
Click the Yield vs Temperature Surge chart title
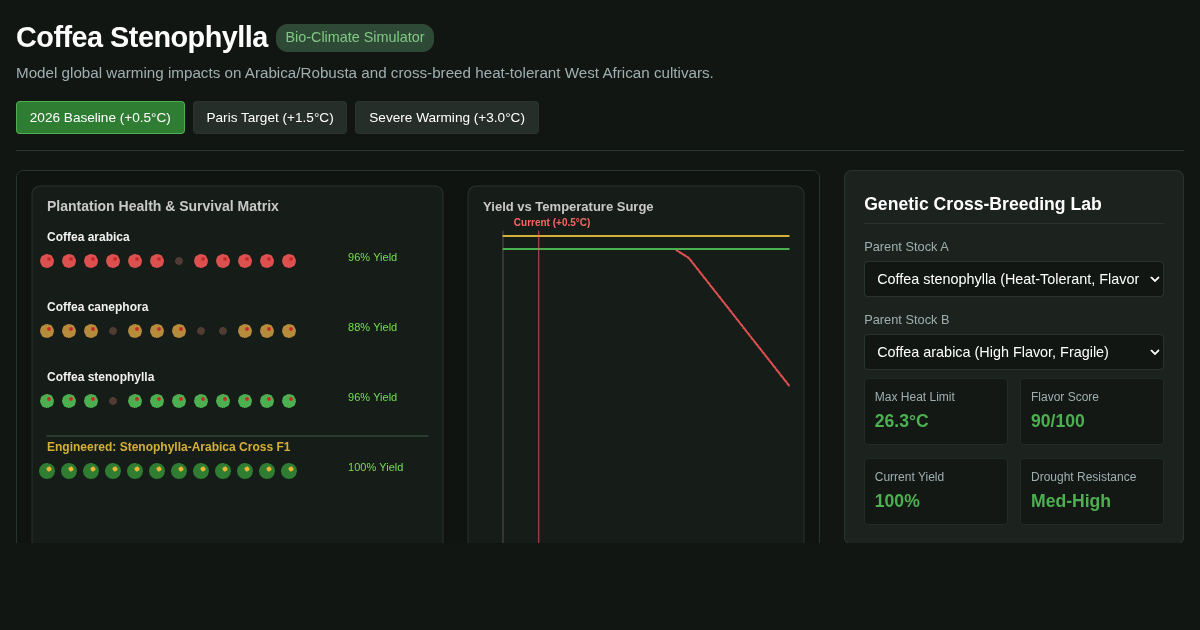tap(568, 206)
